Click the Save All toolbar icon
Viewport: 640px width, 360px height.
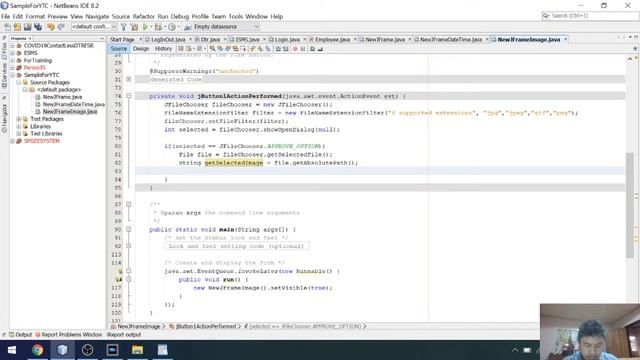coord(38,27)
